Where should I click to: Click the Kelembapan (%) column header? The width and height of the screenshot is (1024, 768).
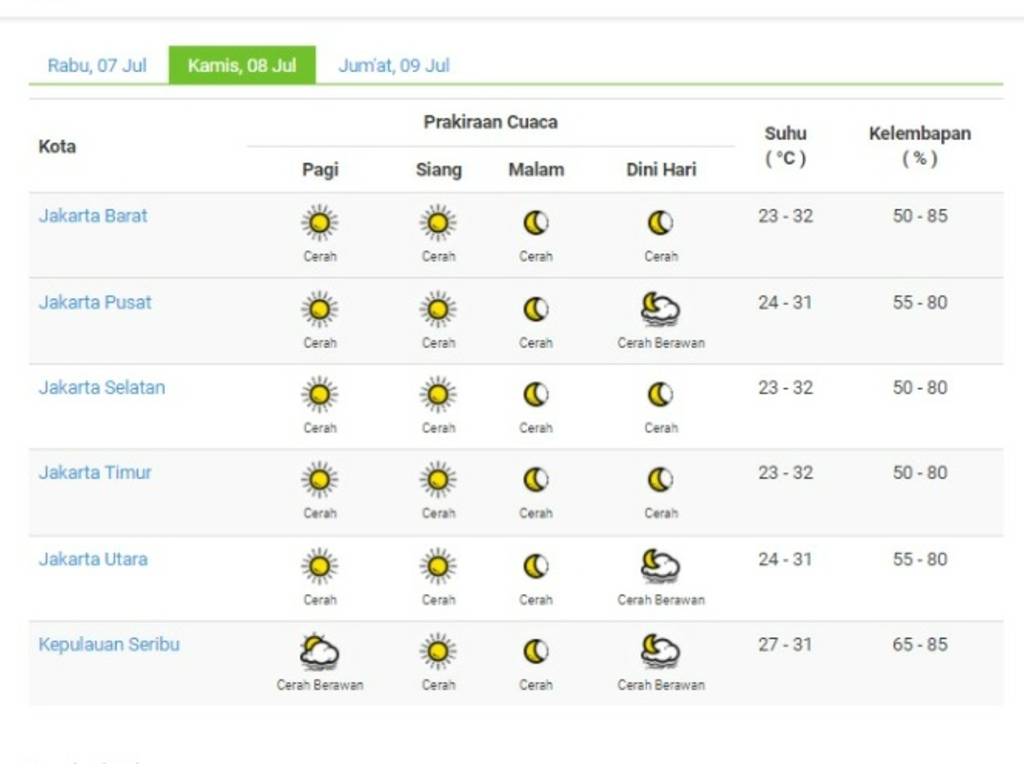point(919,146)
